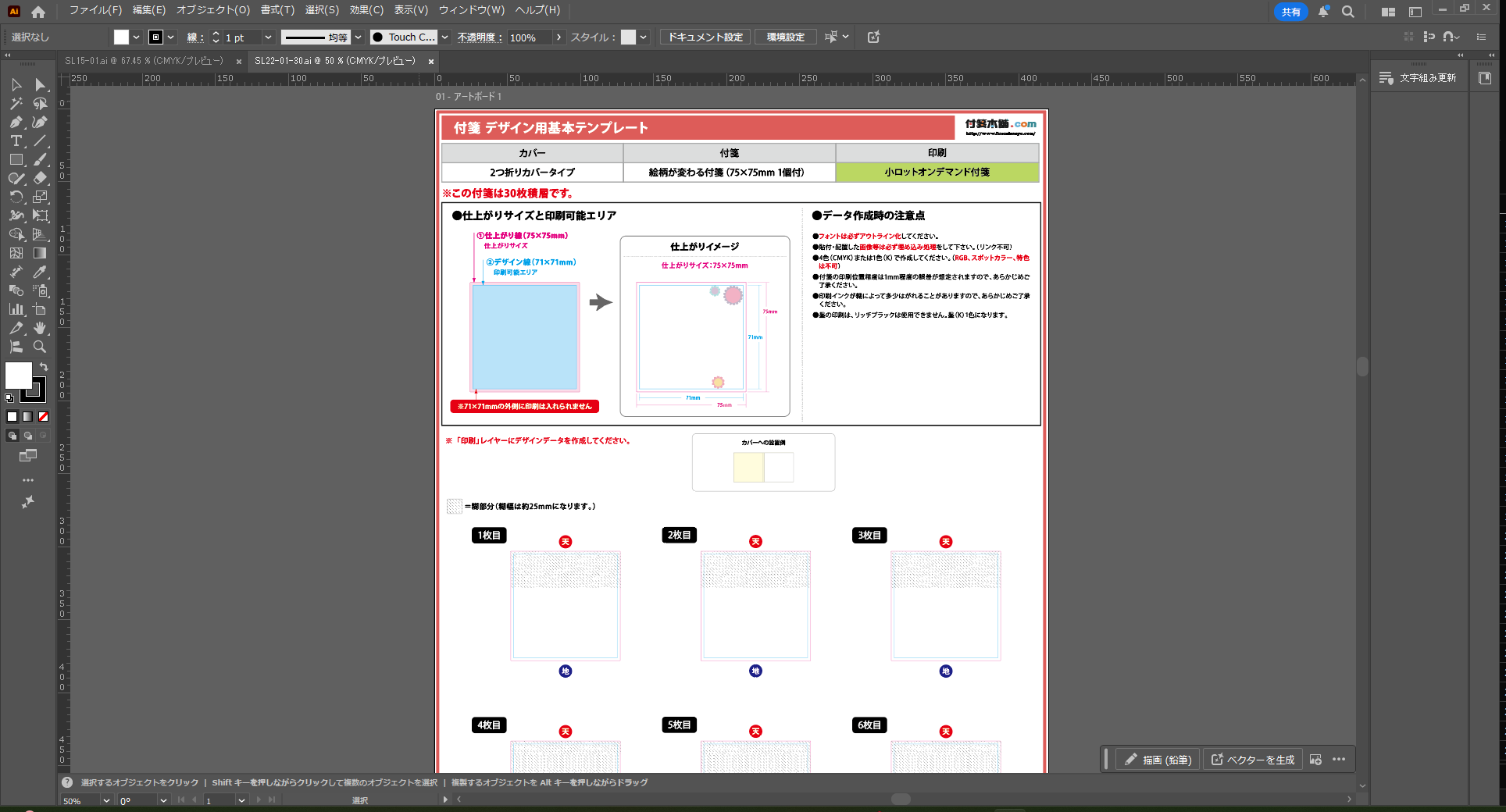Switch to the SL15-01.ai document tab

[144, 61]
